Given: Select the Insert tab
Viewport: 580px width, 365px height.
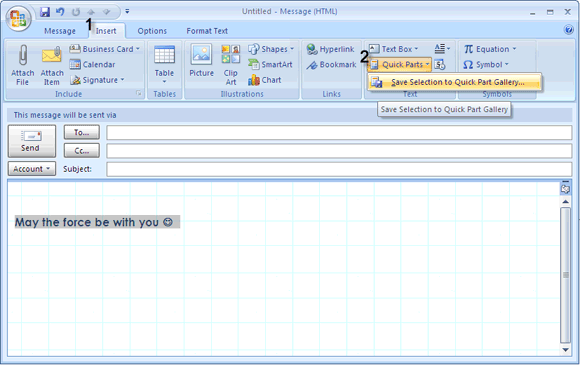Looking at the screenshot, I should pyautogui.click(x=106, y=31).
